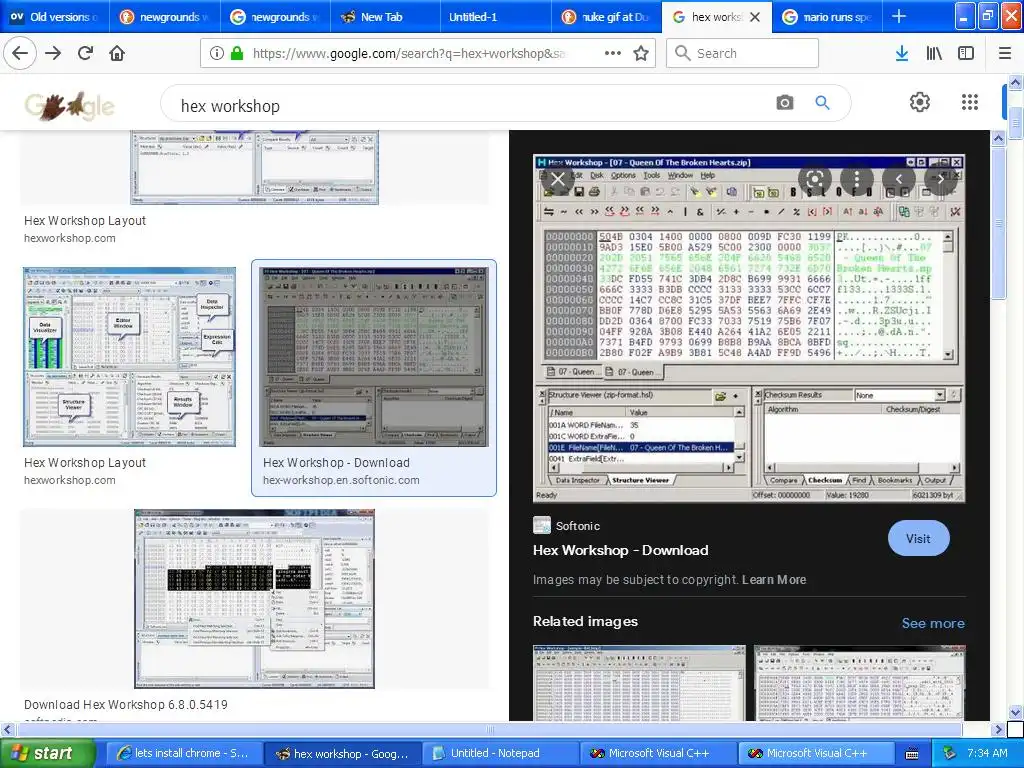
Task: Click the taskbar clock 7:34 AM
Action: 986,753
